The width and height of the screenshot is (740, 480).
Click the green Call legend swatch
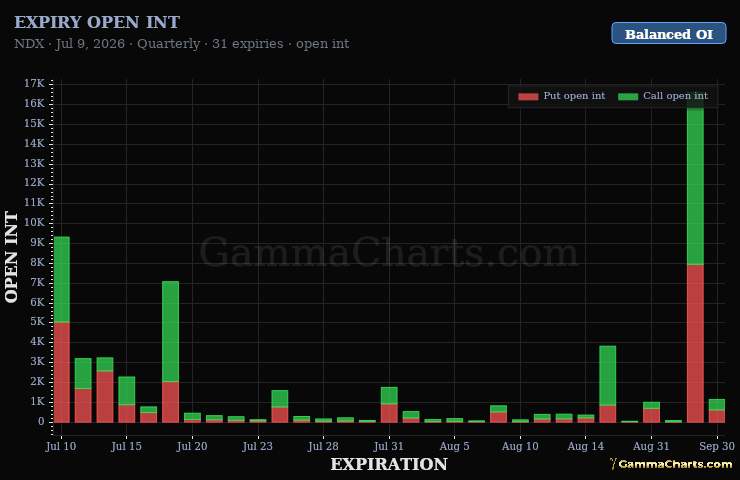point(628,96)
